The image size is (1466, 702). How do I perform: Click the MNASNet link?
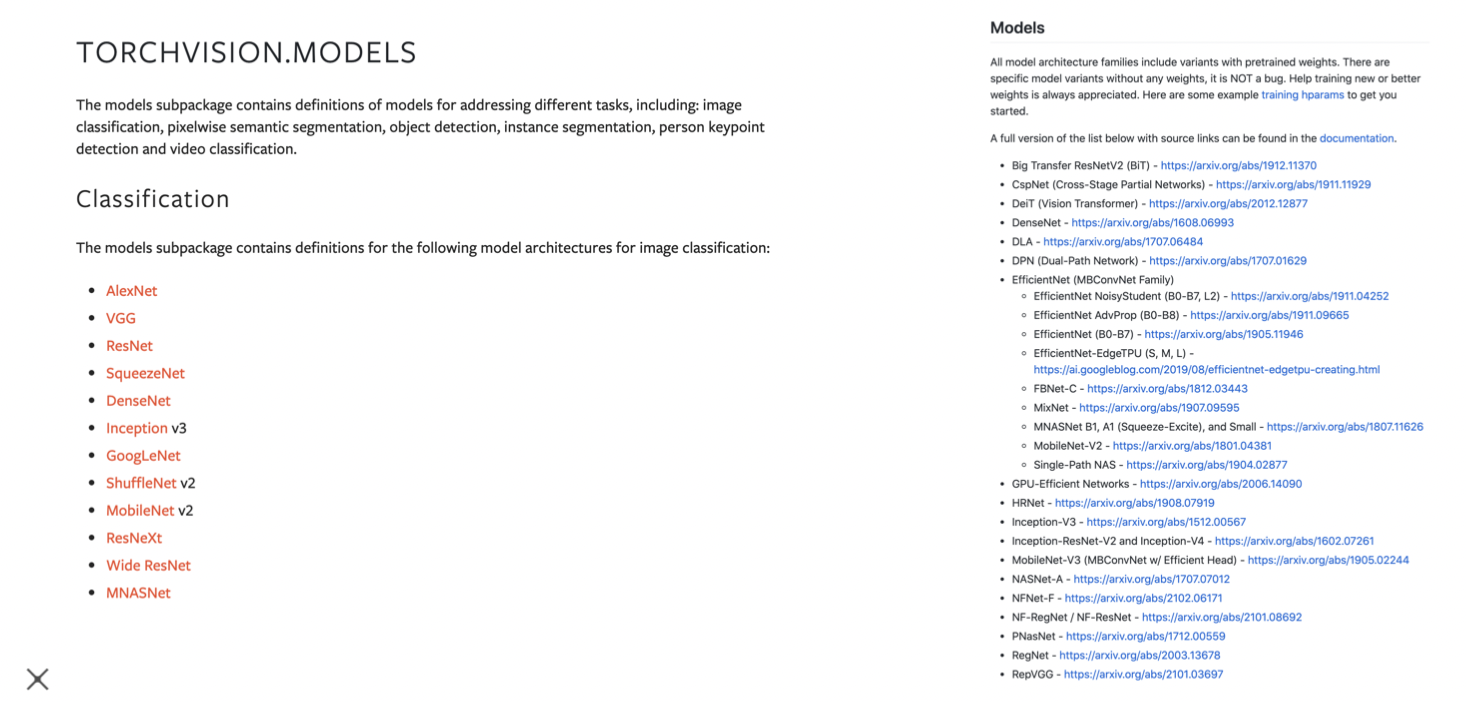pos(138,593)
